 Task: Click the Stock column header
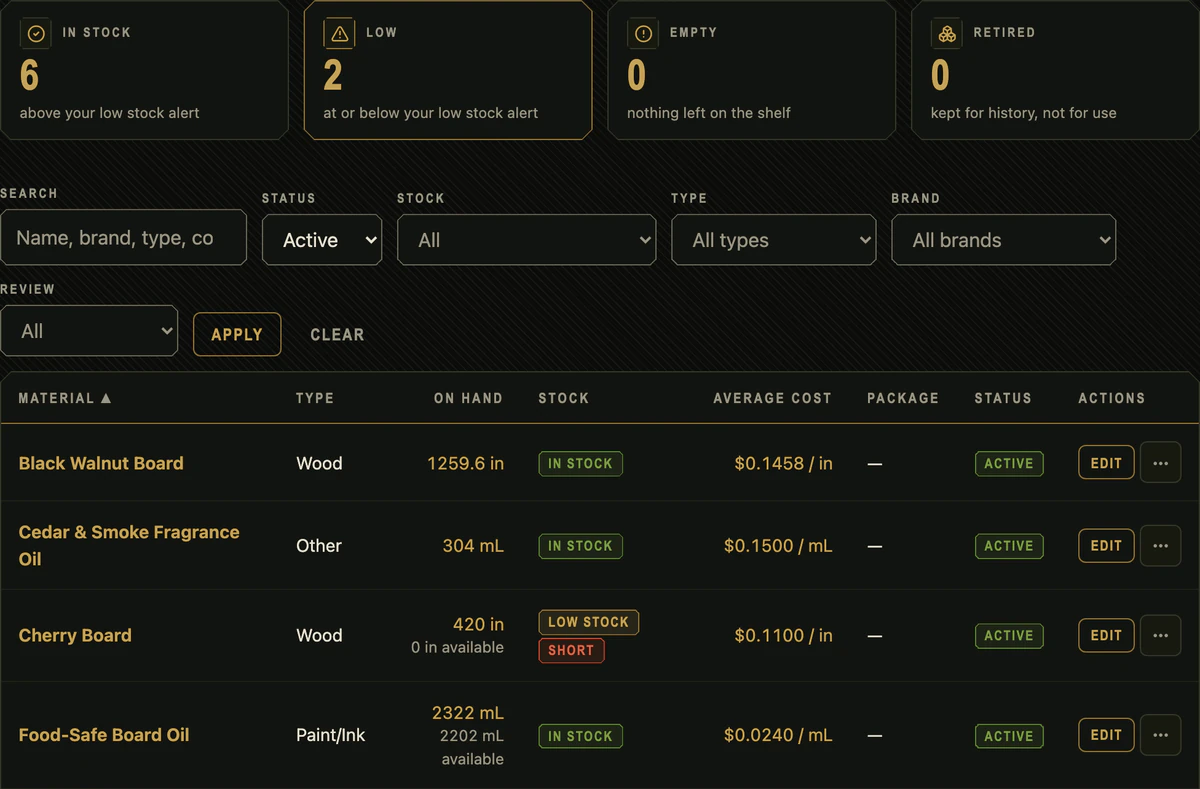pos(564,398)
